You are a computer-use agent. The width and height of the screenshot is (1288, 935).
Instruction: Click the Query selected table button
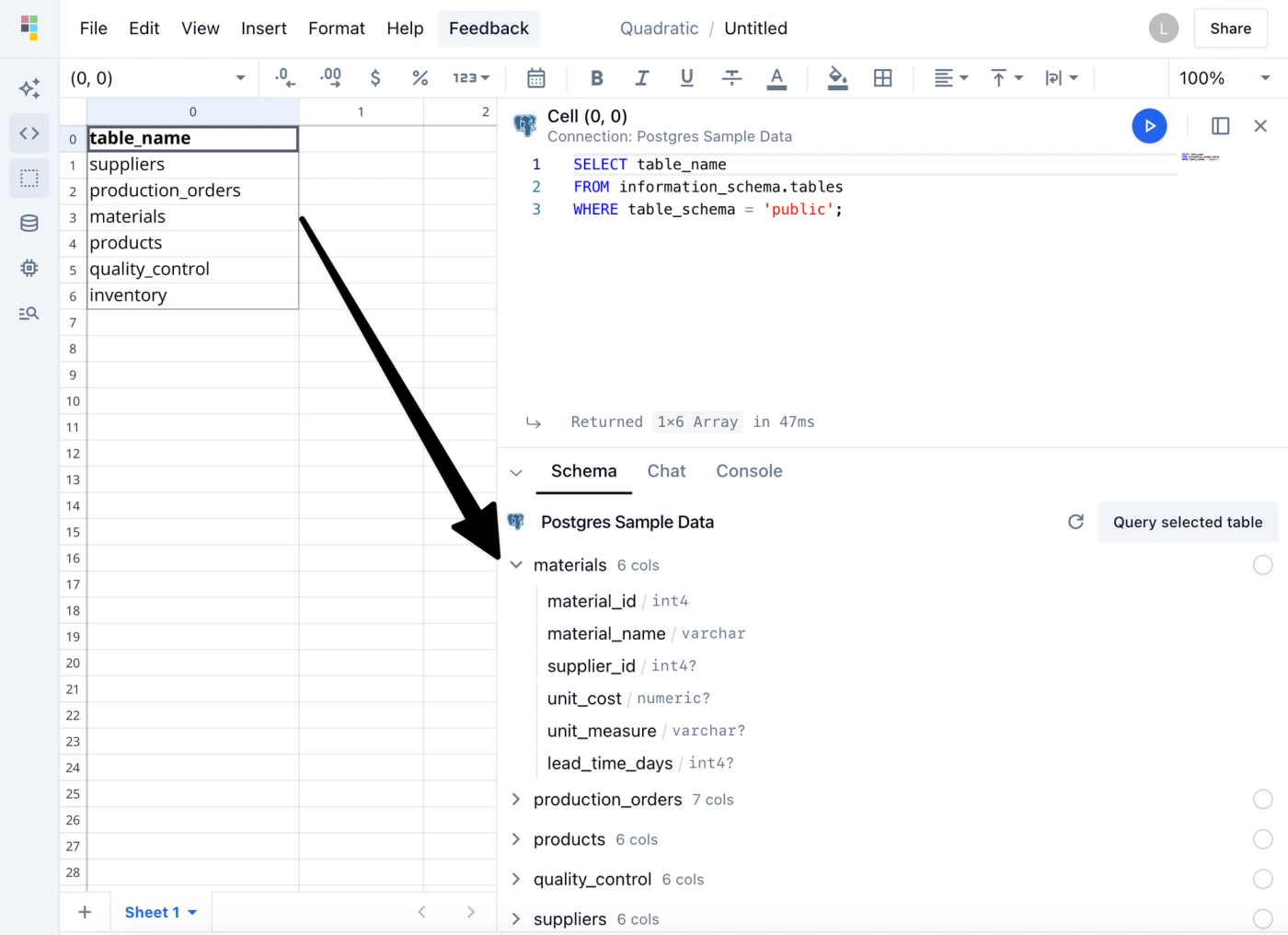[x=1188, y=522]
